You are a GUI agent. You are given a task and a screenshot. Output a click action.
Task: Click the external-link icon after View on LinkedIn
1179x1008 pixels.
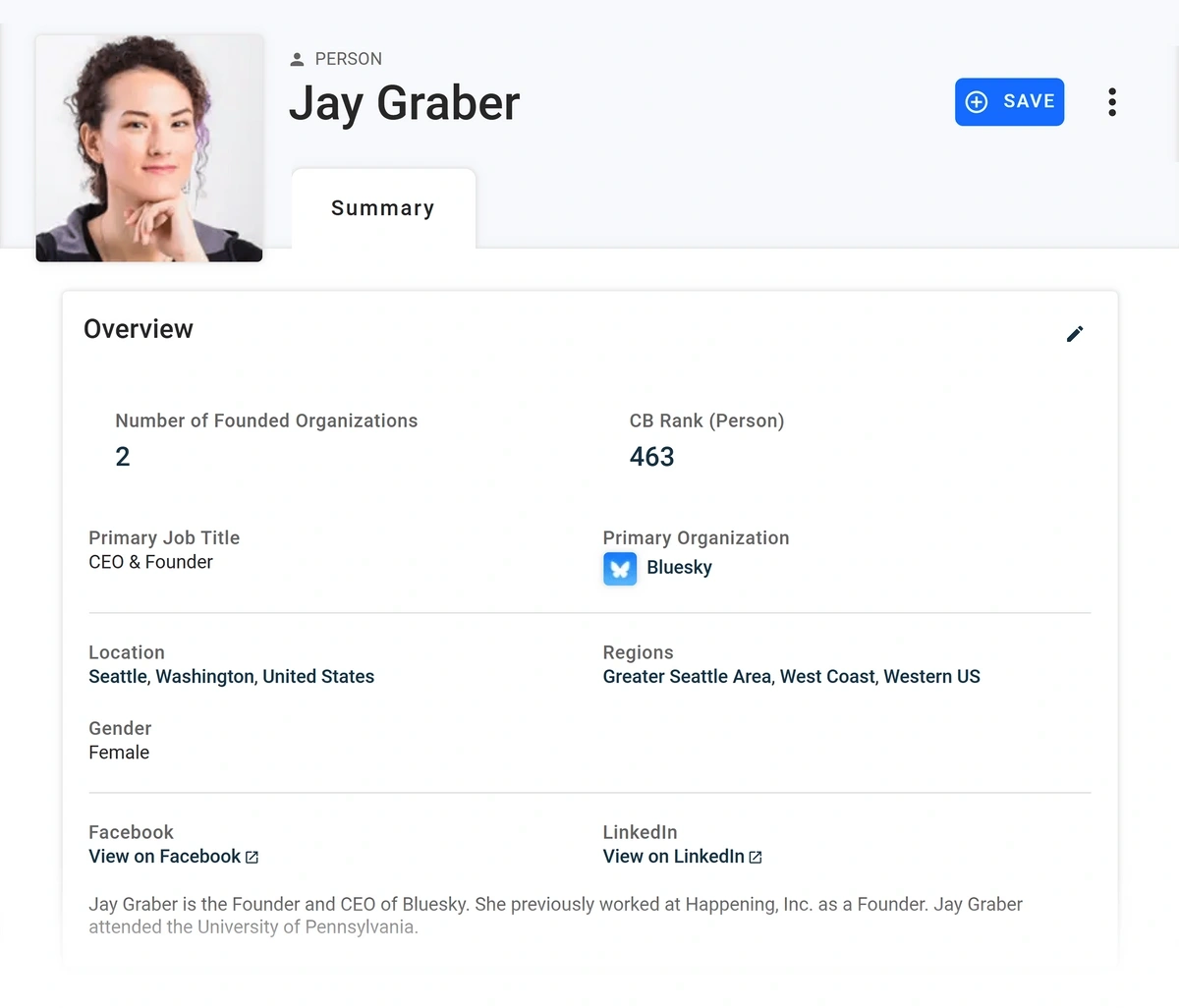(x=755, y=857)
